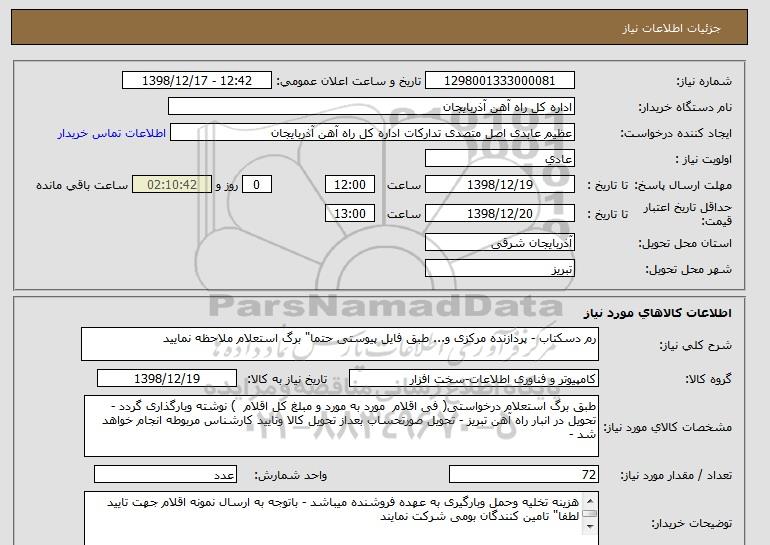Click label توضیحات خریدار
The image size is (770, 545).
click(691, 523)
